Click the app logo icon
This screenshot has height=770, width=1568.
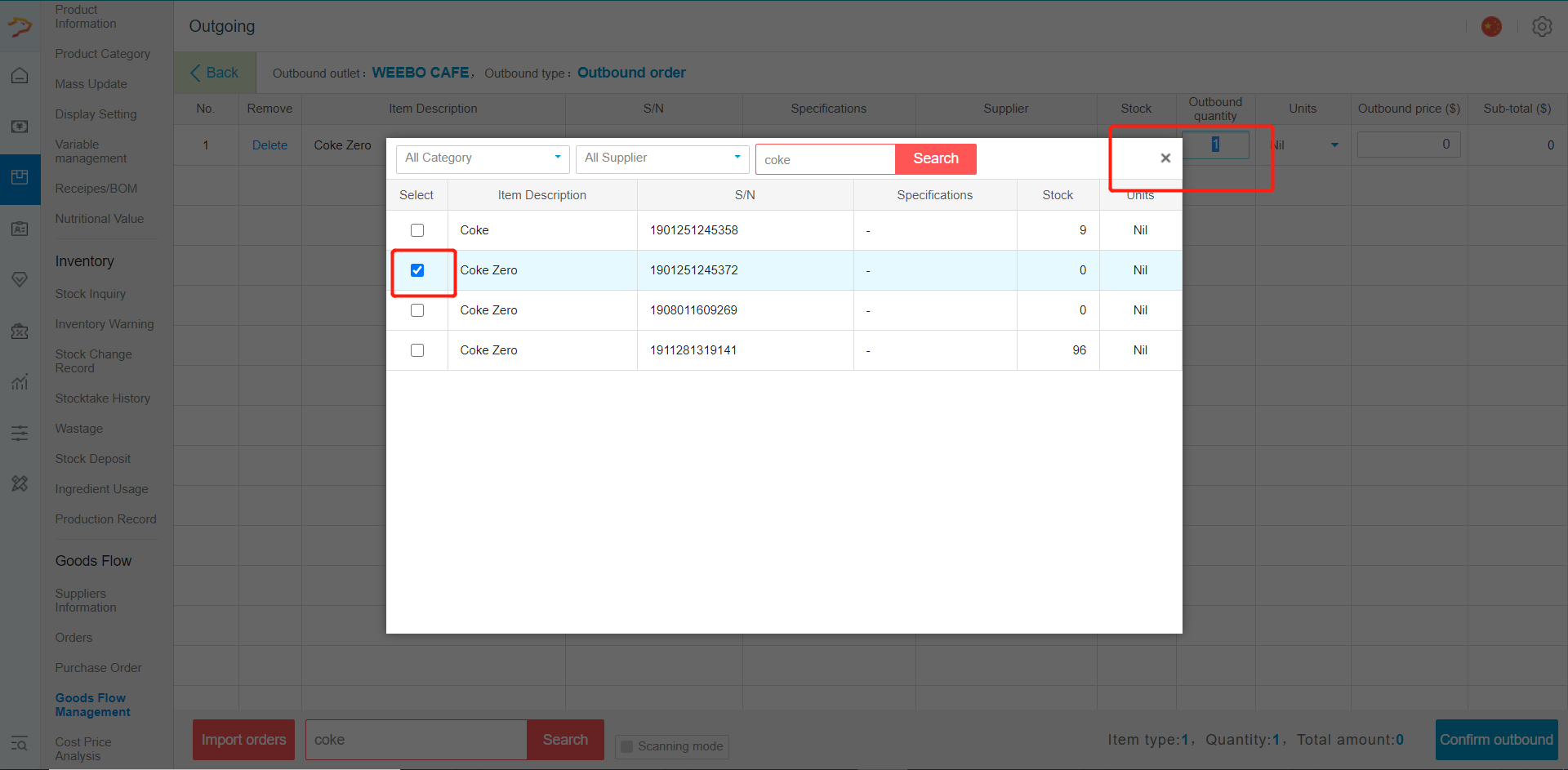point(20,27)
